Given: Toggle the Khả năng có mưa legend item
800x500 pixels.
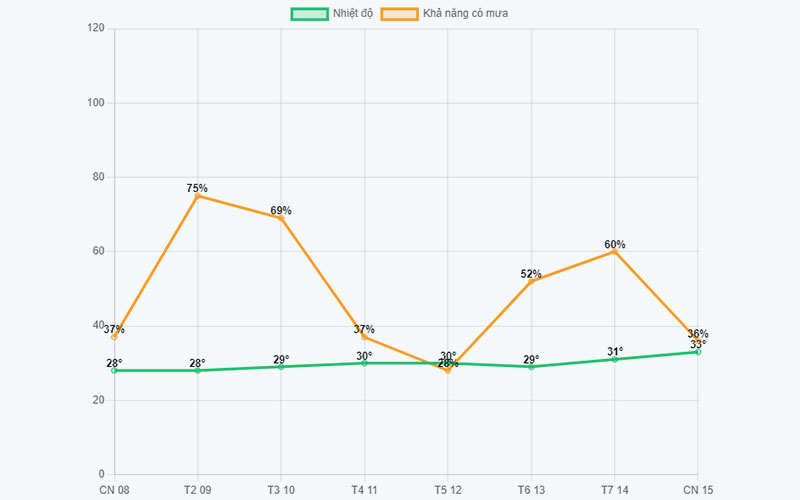Looking at the screenshot, I should (444, 14).
